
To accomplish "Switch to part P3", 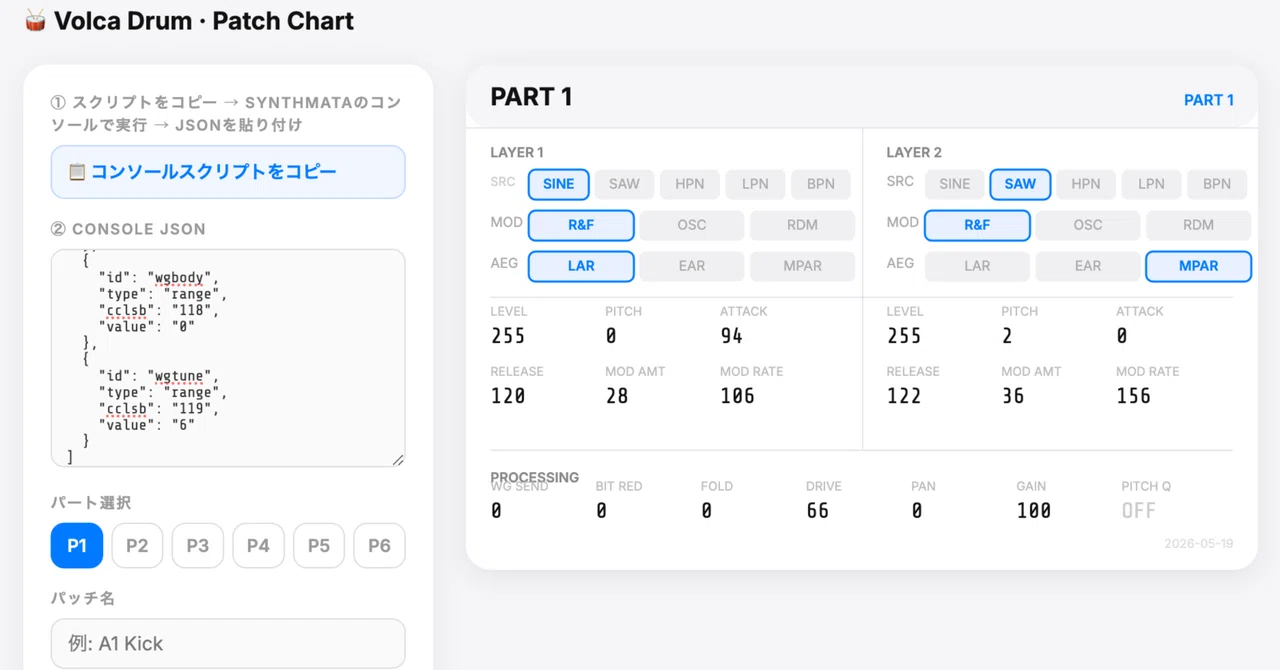I will pos(198,546).
